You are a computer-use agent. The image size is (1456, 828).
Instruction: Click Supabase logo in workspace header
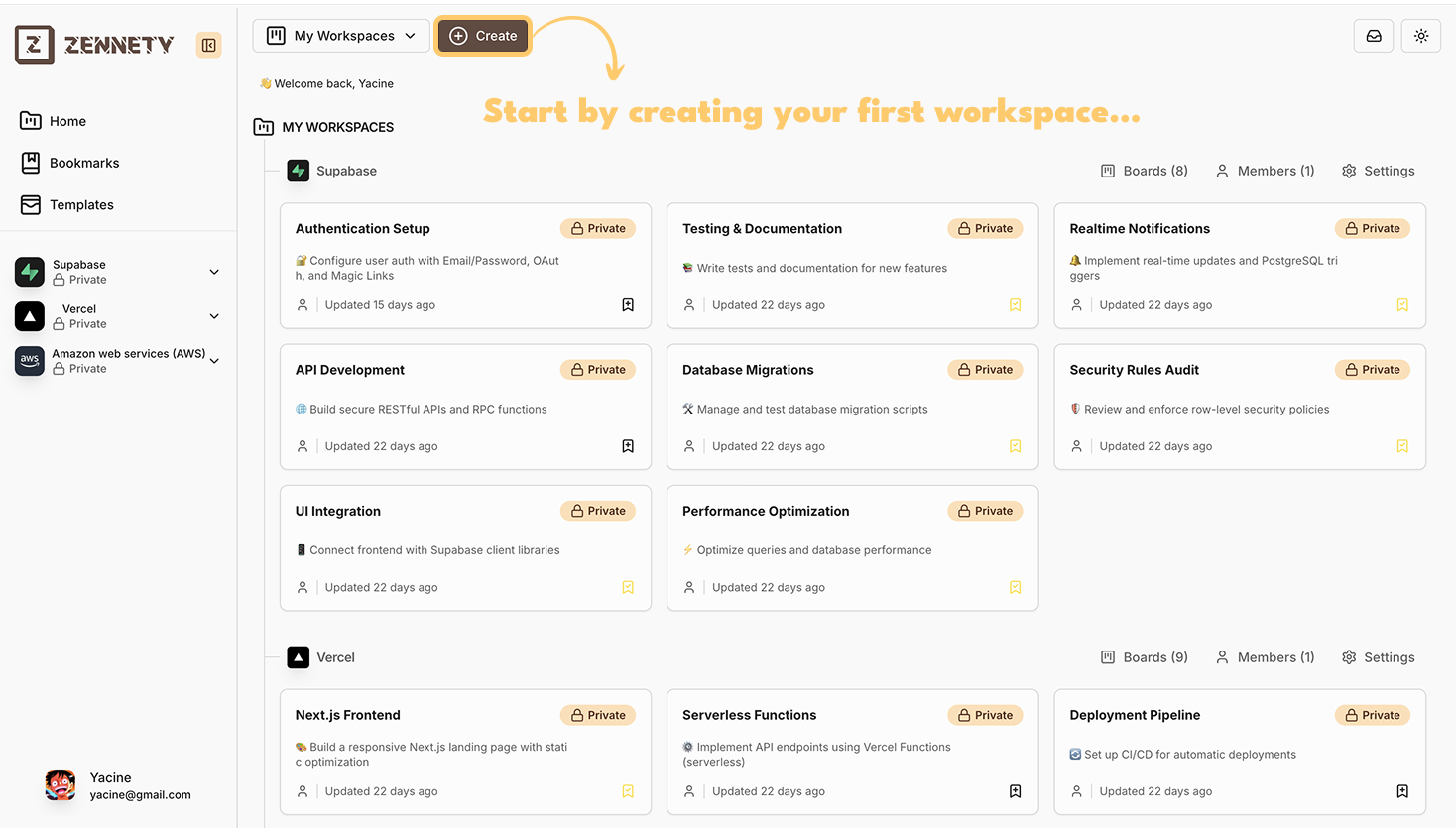pyautogui.click(x=299, y=171)
